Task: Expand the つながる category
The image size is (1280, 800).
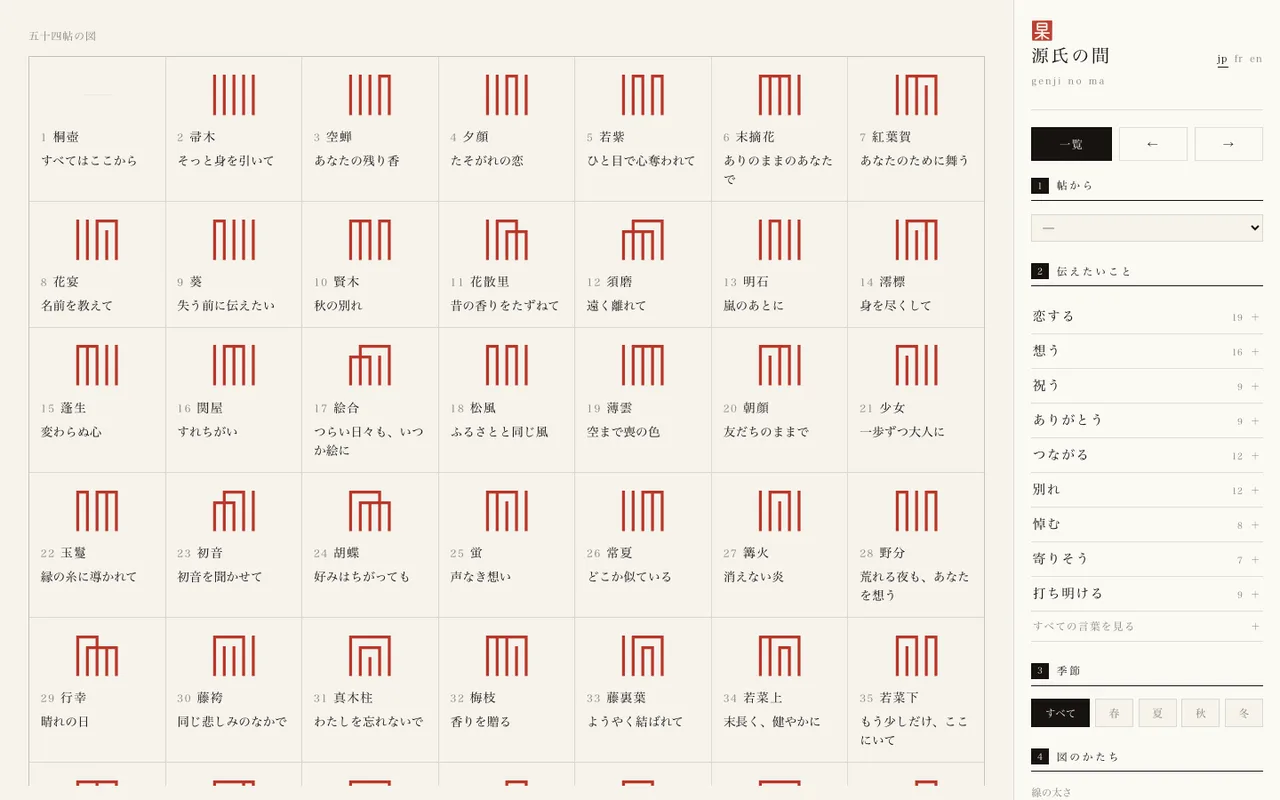Action: [1147, 455]
